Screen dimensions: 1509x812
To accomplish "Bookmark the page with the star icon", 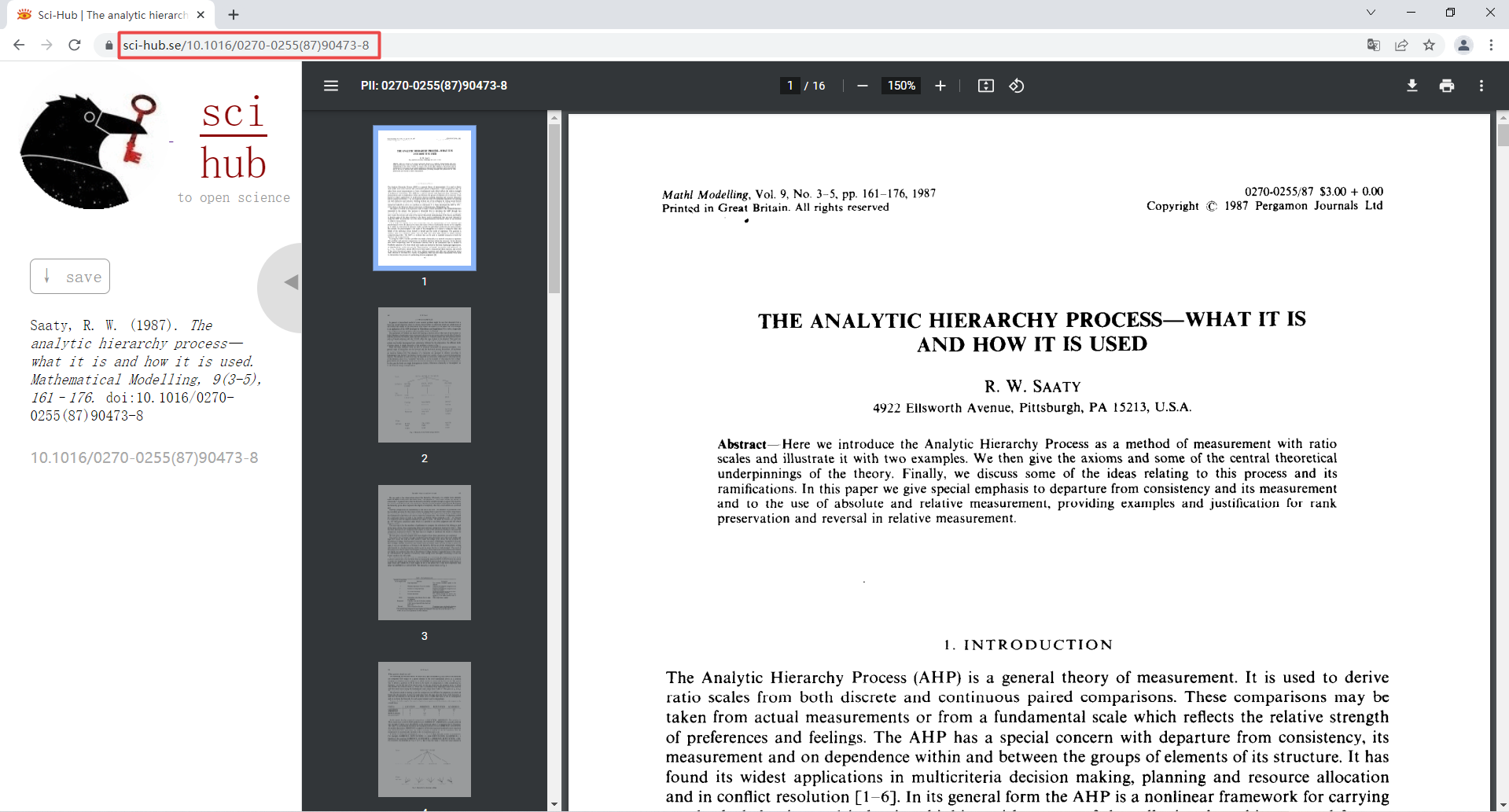I will point(1430,45).
